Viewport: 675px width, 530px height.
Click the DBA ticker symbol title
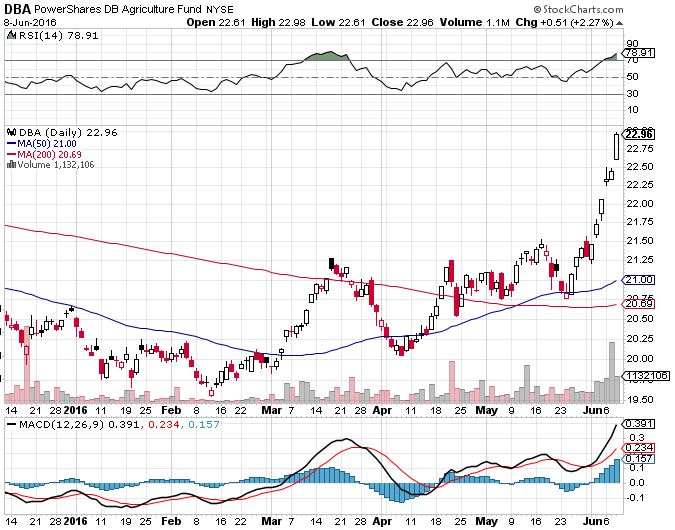pyautogui.click(x=17, y=9)
